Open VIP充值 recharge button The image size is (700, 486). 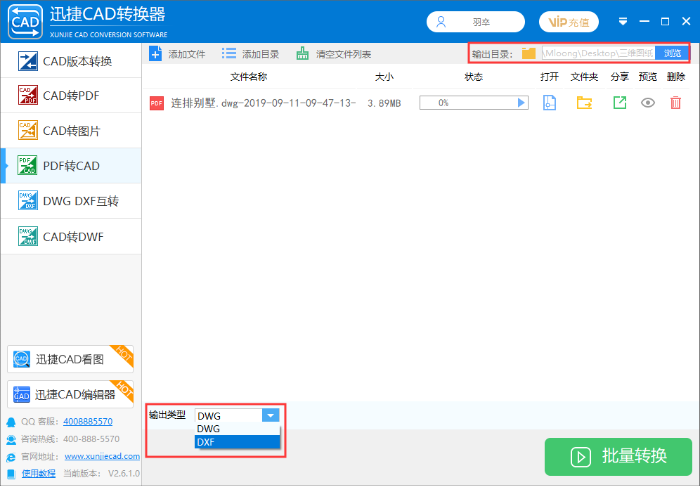tap(569, 22)
